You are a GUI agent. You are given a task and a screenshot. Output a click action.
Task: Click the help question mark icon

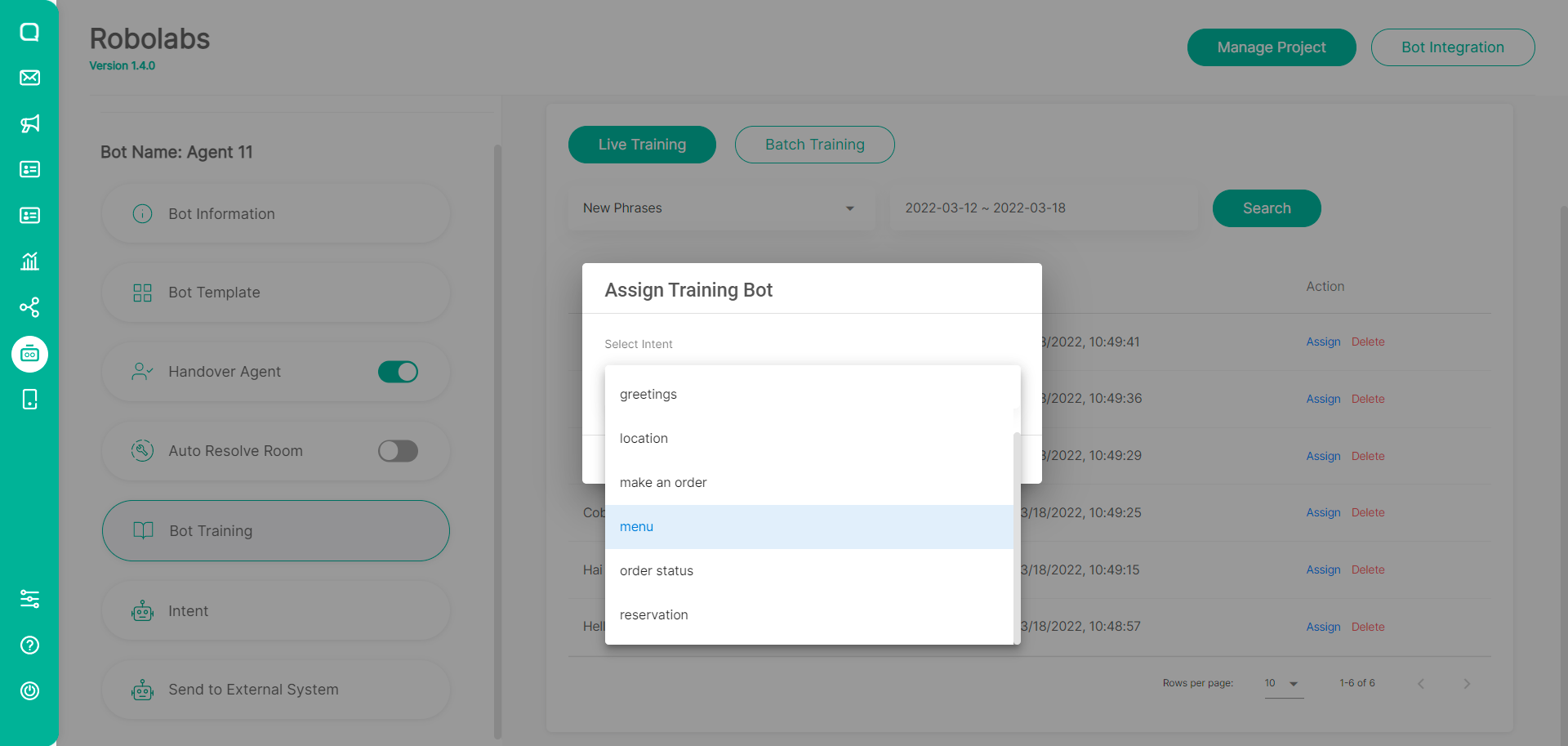tap(29, 645)
